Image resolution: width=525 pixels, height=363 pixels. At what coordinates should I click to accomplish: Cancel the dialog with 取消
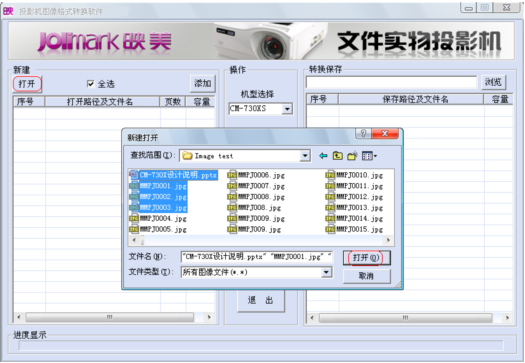[366, 276]
